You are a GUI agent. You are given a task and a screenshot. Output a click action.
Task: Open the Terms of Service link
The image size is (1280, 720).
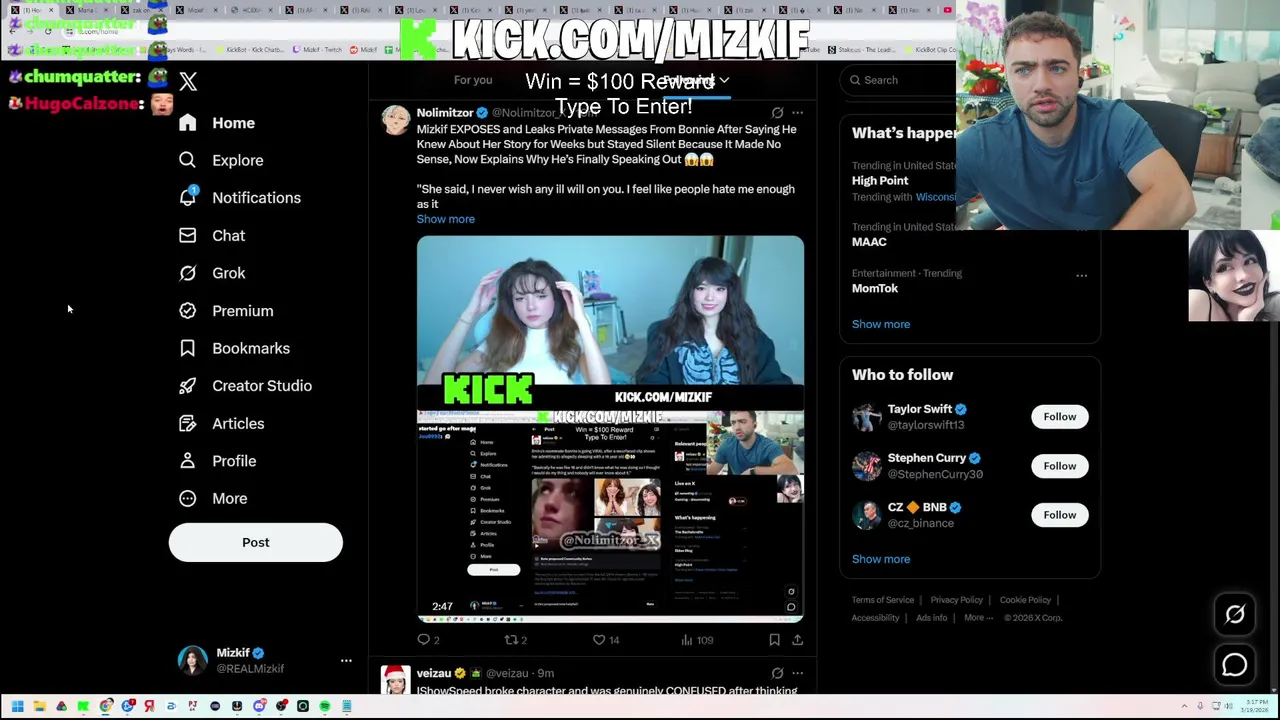point(883,600)
